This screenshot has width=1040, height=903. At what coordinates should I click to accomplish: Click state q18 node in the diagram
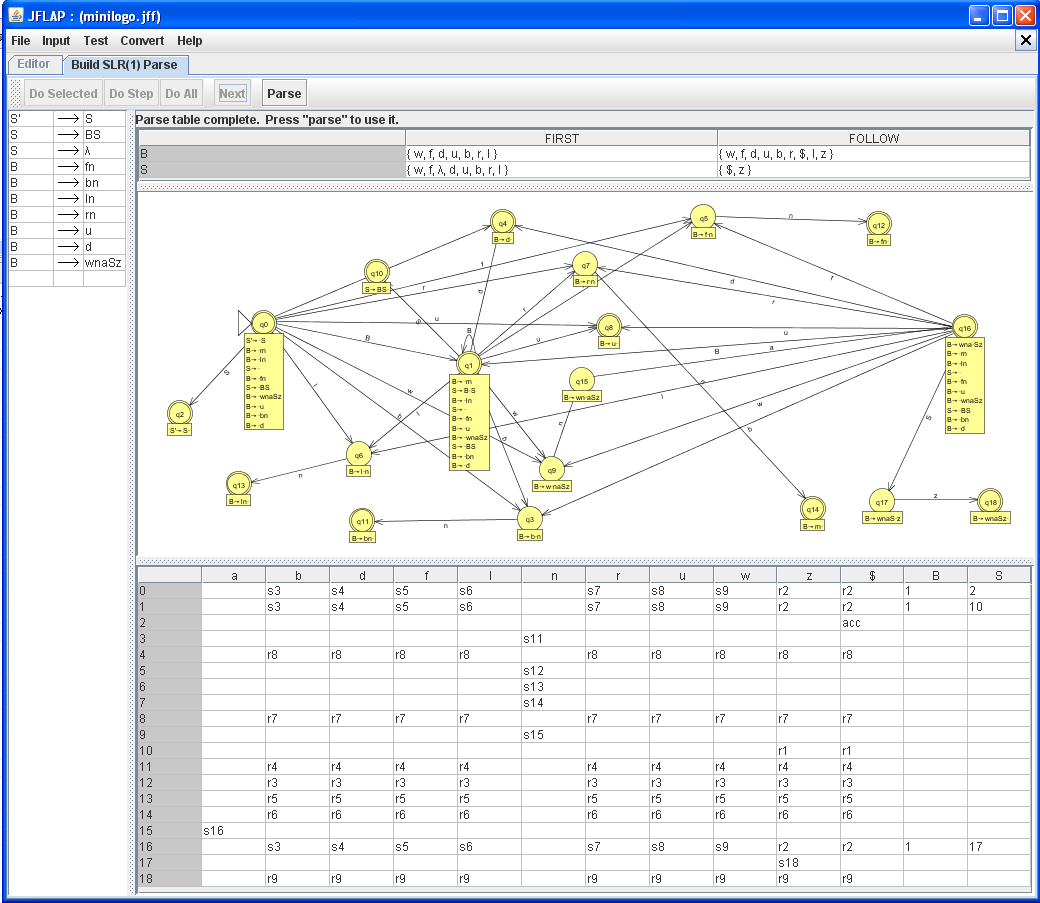990,501
